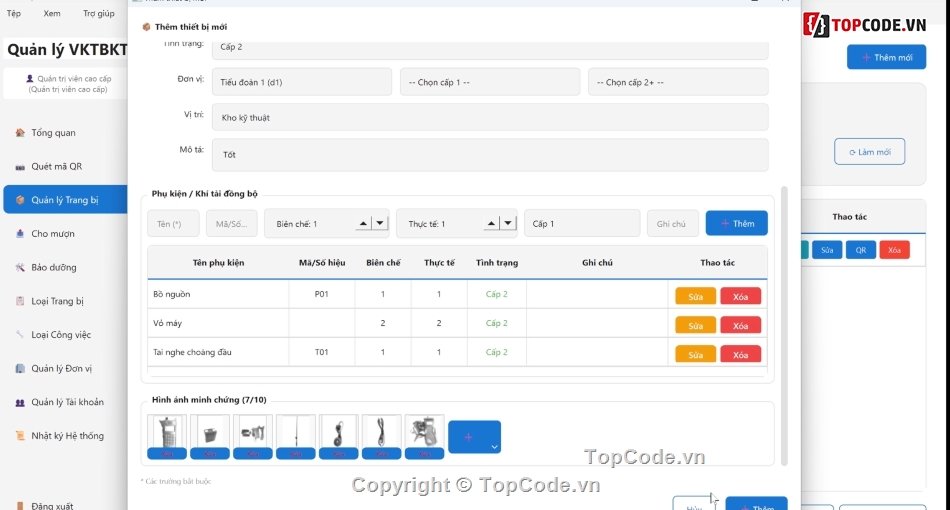Image resolution: width=950 pixels, height=510 pixels.
Task: Click Sửa for the Bộ nguồn accessory
Action: (x=695, y=296)
